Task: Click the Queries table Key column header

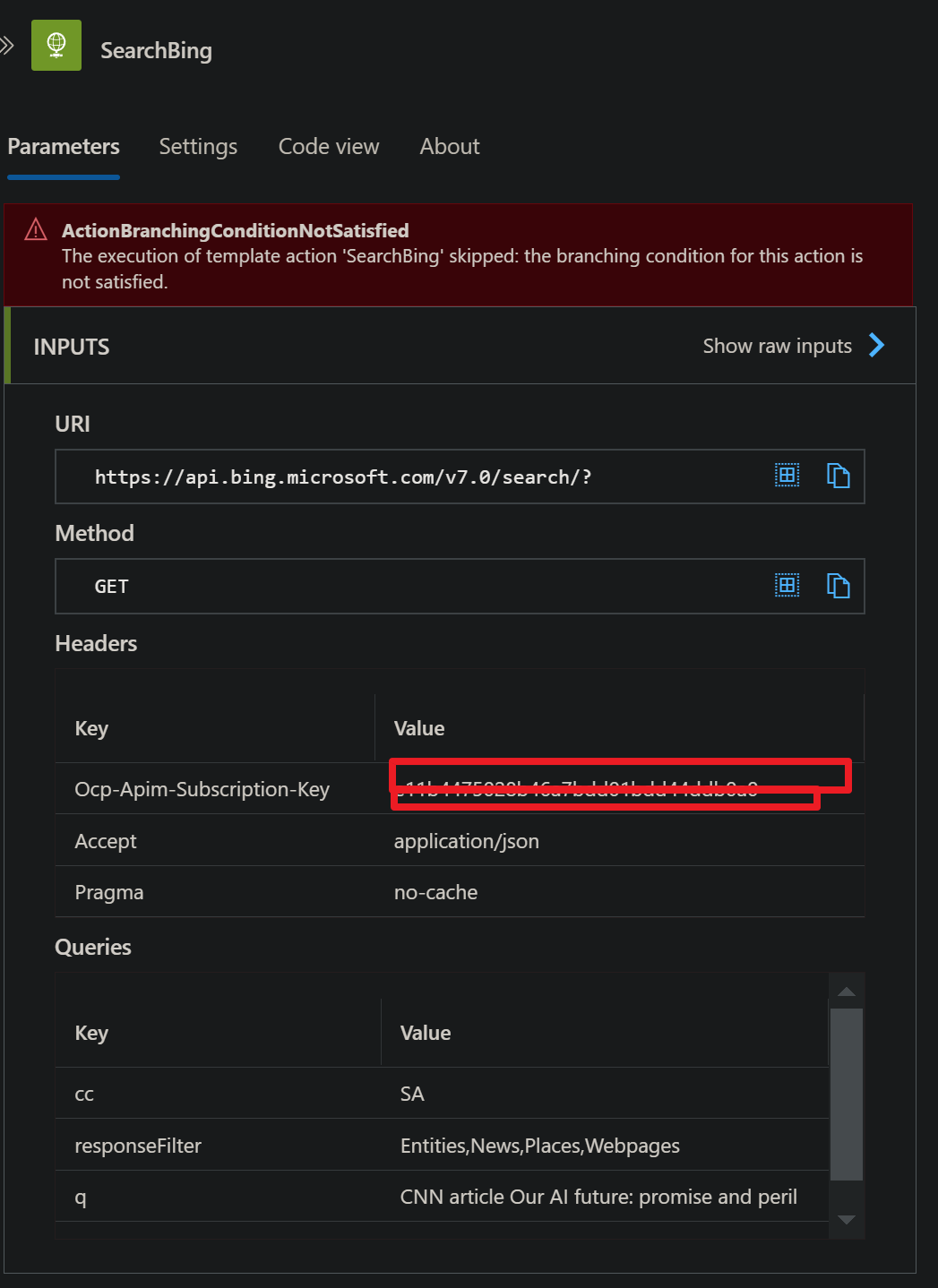Action: [91, 1033]
